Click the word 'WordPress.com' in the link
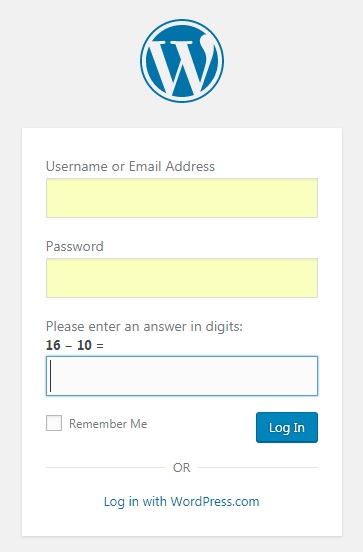Viewport: 363px width, 552px height. pyautogui.click(x=215, y=501)
